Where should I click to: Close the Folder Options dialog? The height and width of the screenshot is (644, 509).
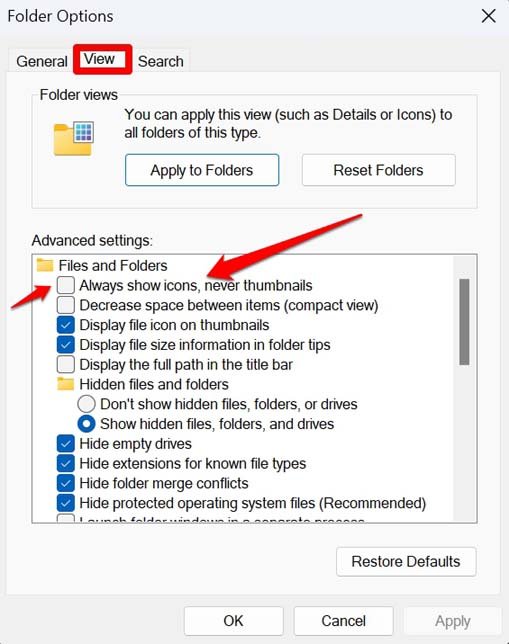[488, 16]
